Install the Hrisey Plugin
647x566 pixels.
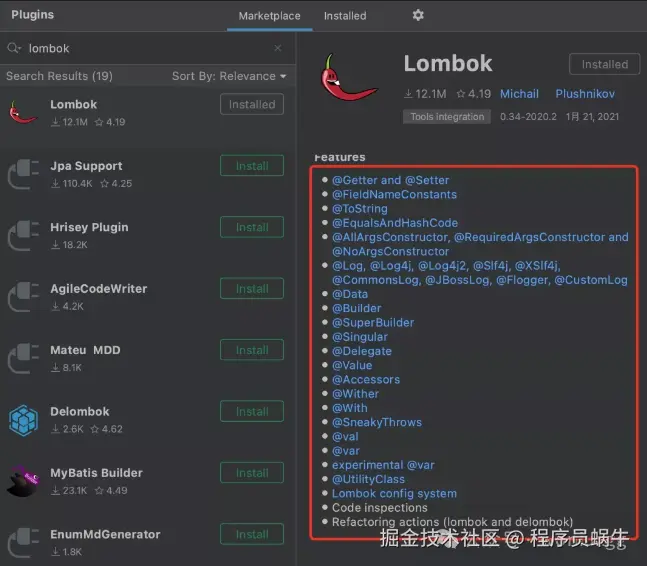coord(252,227)
